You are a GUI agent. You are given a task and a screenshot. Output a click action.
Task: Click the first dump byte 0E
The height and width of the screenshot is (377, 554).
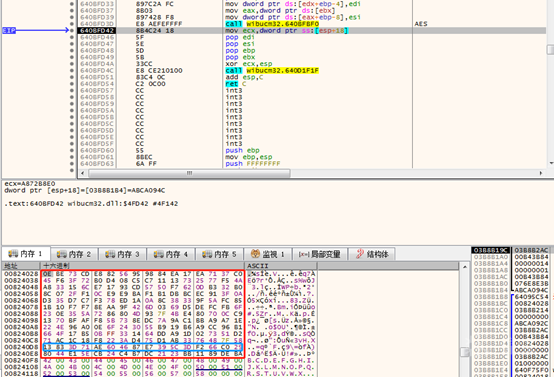(x=47, y=274)
